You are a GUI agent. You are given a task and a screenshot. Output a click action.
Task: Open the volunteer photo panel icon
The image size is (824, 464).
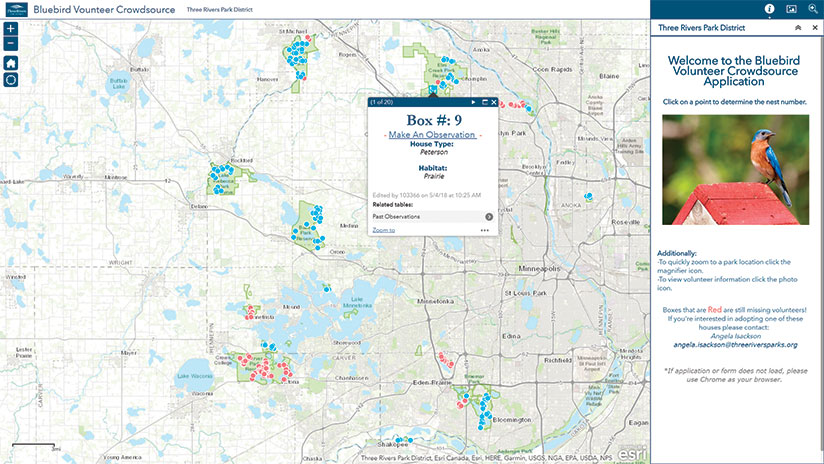coord(791,8)
